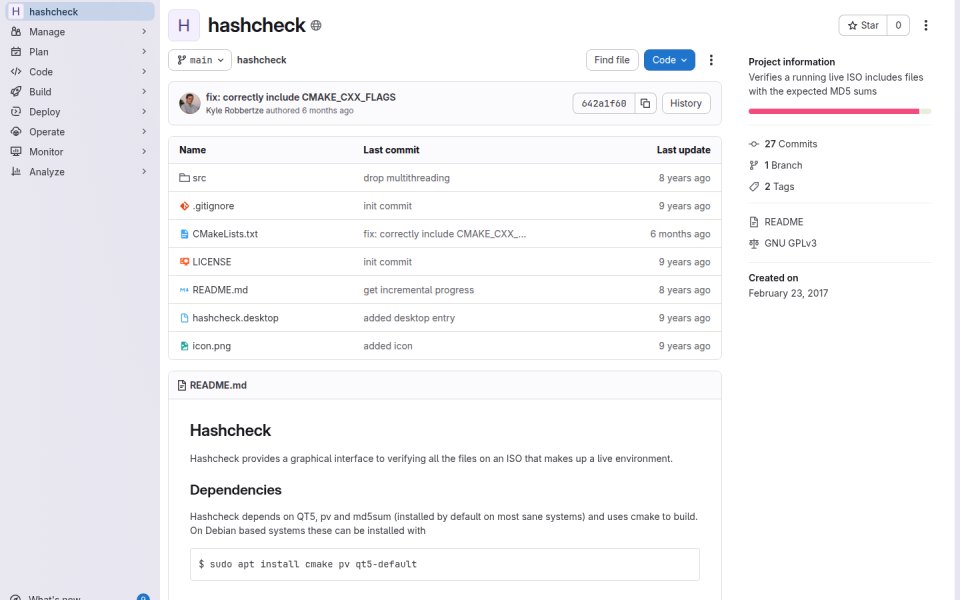Click commit author Kyle Robbertze's name
The image size is (960, 600).
(x=234, y=111)
